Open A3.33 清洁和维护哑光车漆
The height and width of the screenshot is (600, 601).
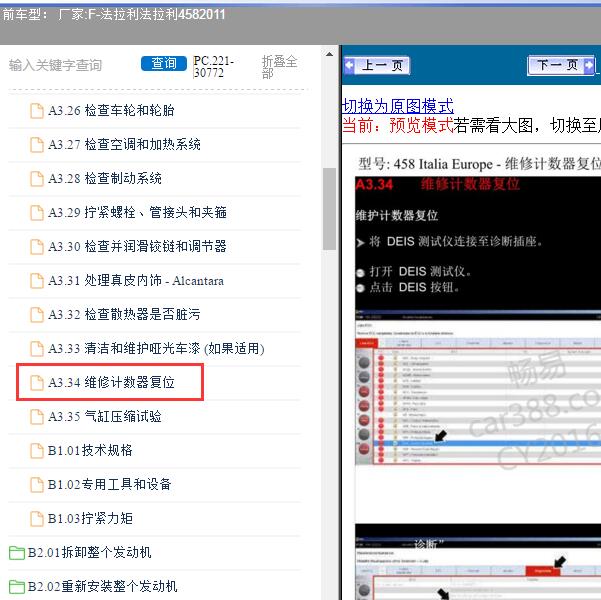[x=156, y=348]
